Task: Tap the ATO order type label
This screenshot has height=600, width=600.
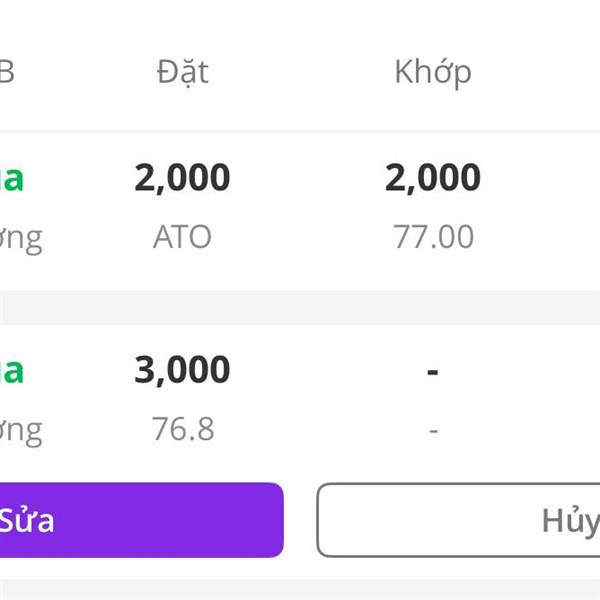Action: (x=182, y=237)
